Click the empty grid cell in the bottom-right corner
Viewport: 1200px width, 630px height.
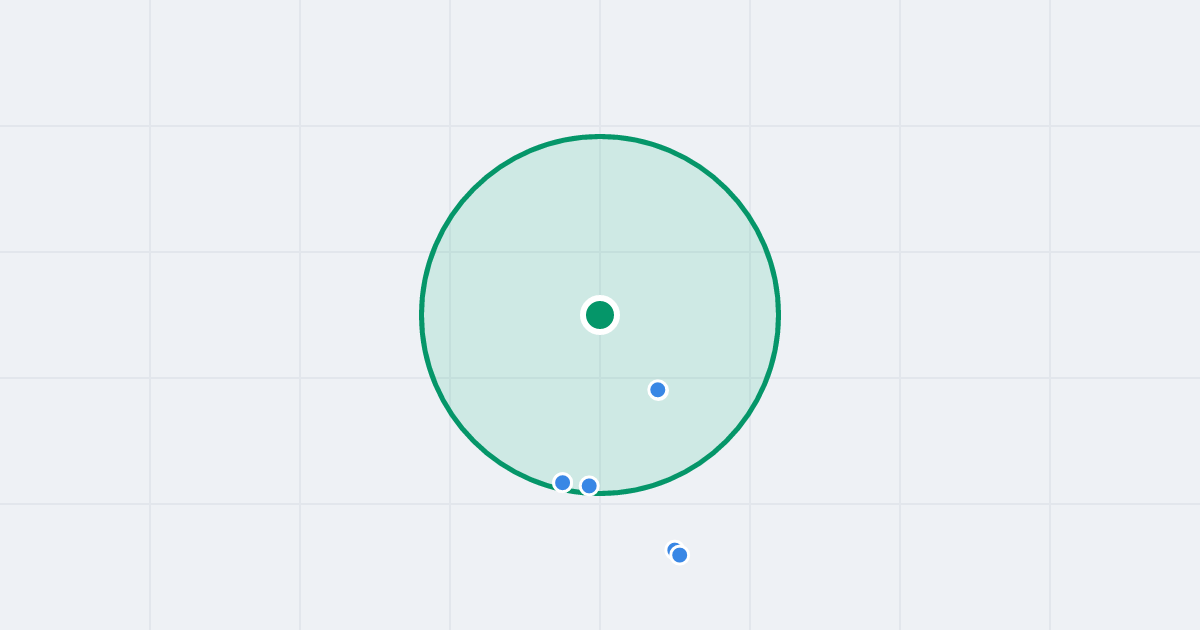point(1125,567)
